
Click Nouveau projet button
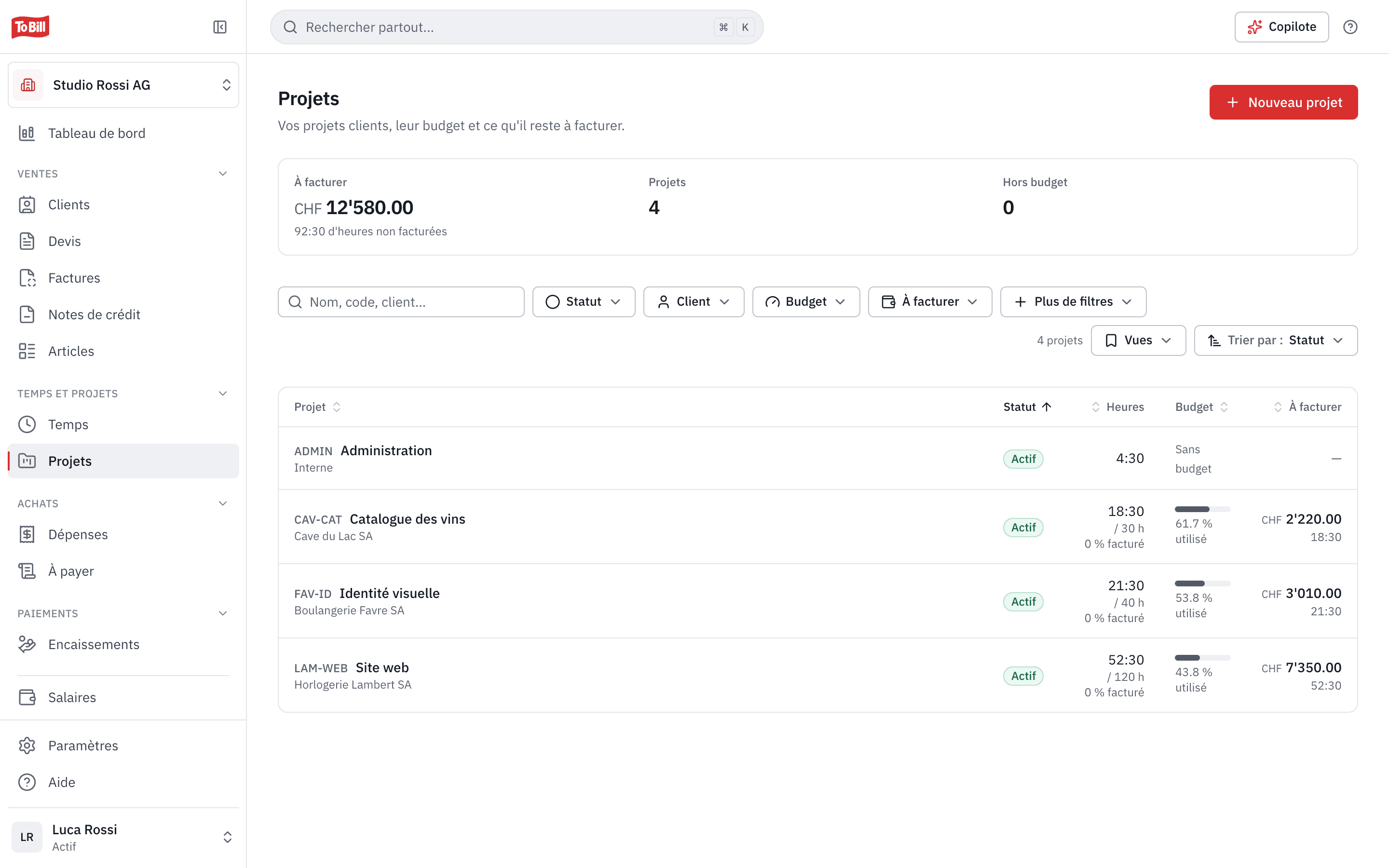[x=1283, y=102]
